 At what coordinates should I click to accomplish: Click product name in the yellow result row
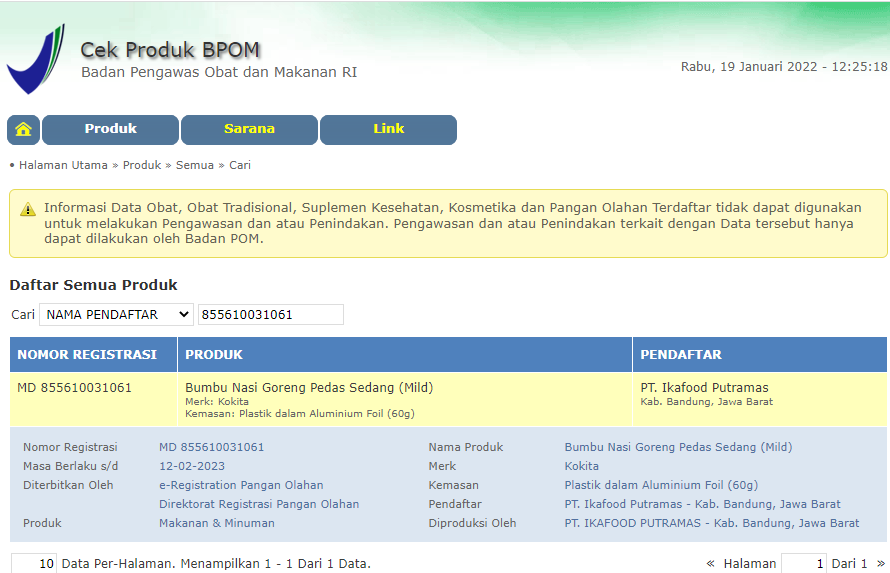[x=309, y=387]
